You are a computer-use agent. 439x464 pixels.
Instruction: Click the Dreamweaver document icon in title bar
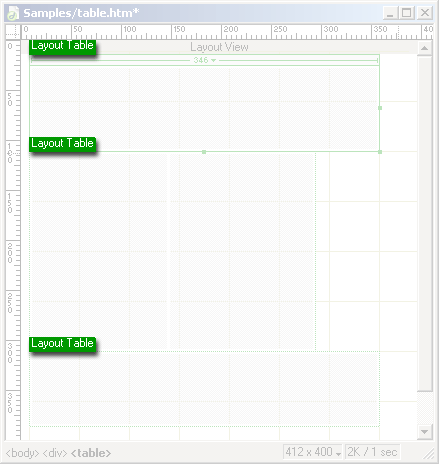(13, 13)
